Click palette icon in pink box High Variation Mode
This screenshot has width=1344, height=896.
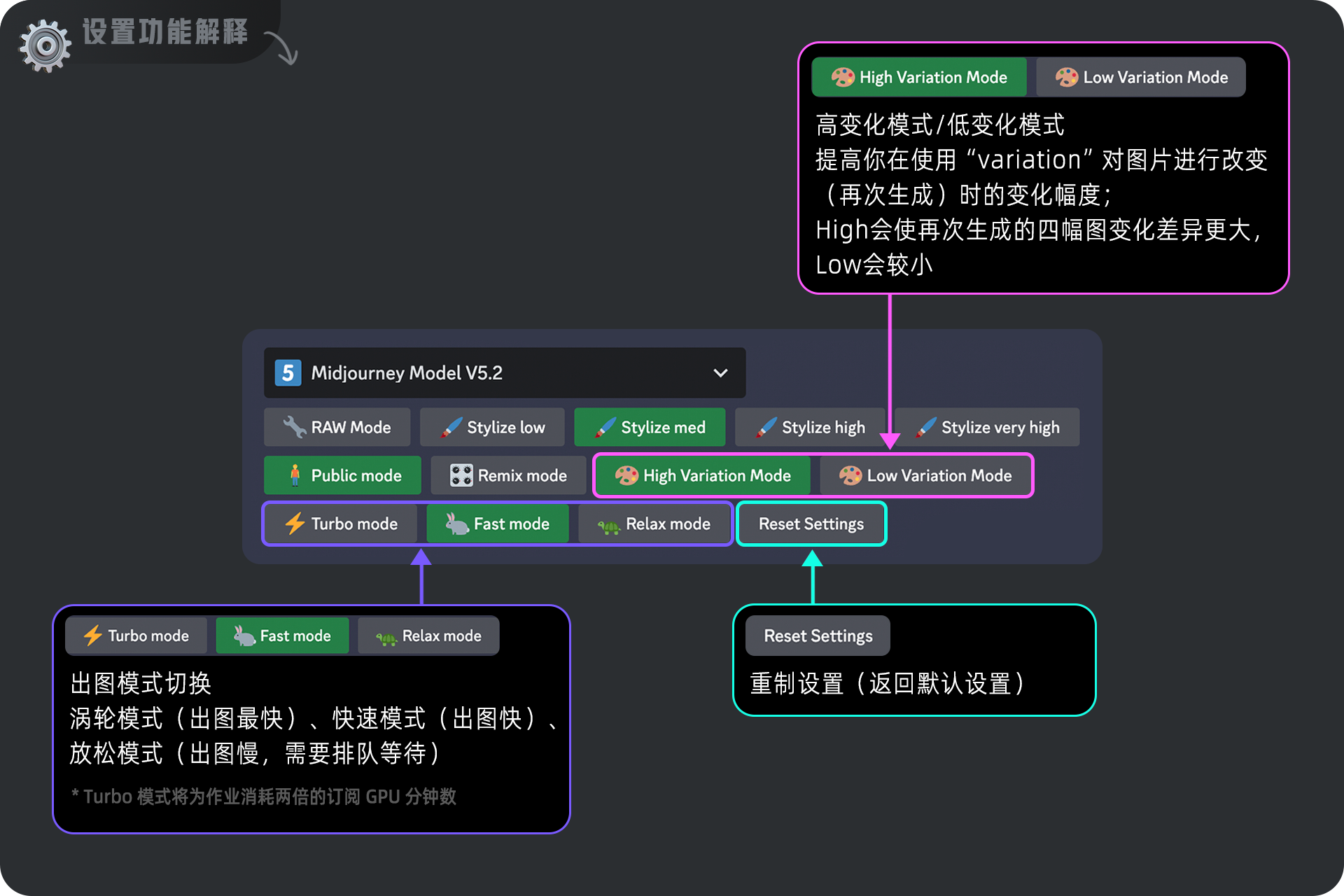843,77
